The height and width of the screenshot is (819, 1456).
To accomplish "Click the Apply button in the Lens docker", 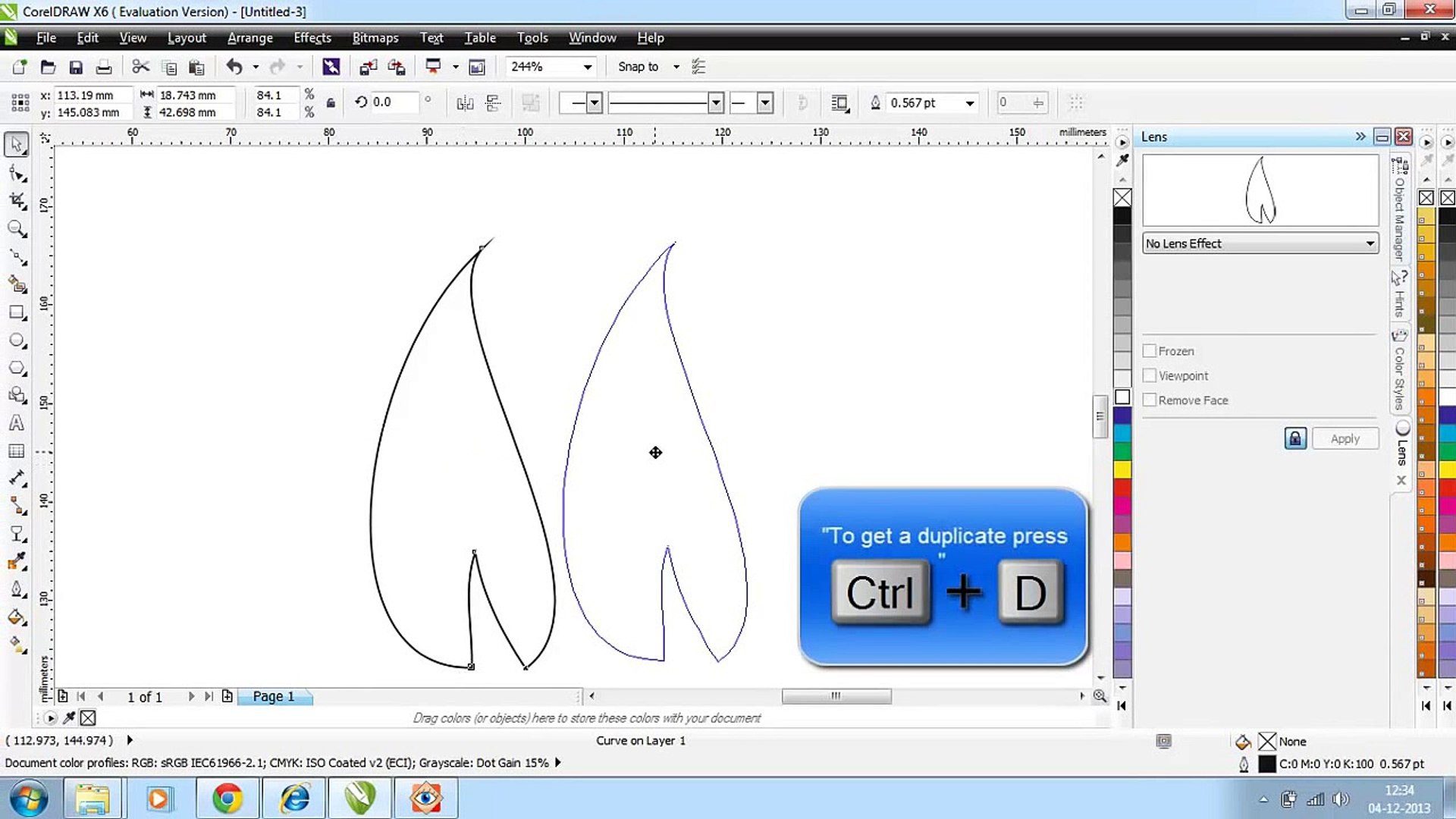I will 1345,438.
